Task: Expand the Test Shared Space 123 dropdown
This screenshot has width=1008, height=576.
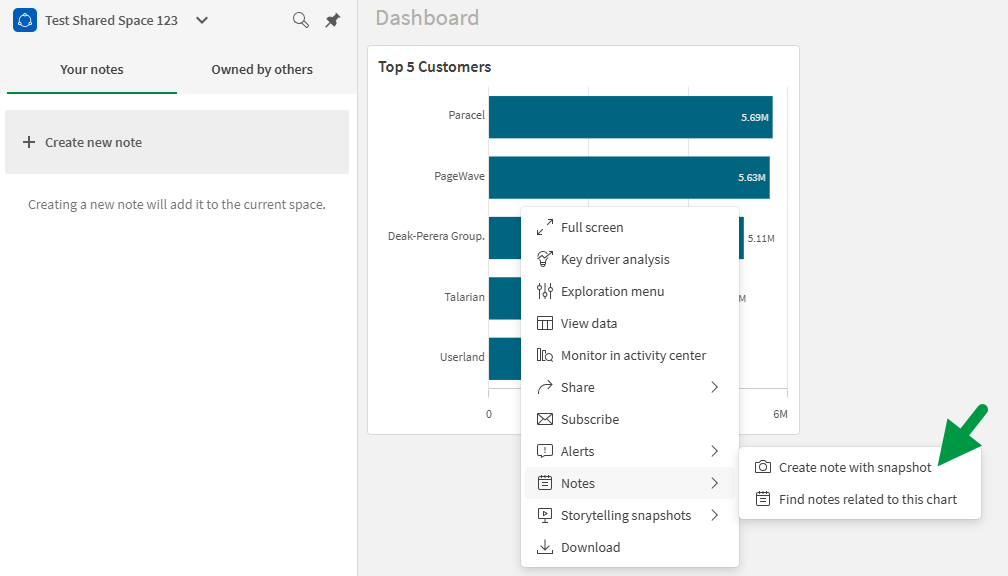Action: click(x=202, y=20)
